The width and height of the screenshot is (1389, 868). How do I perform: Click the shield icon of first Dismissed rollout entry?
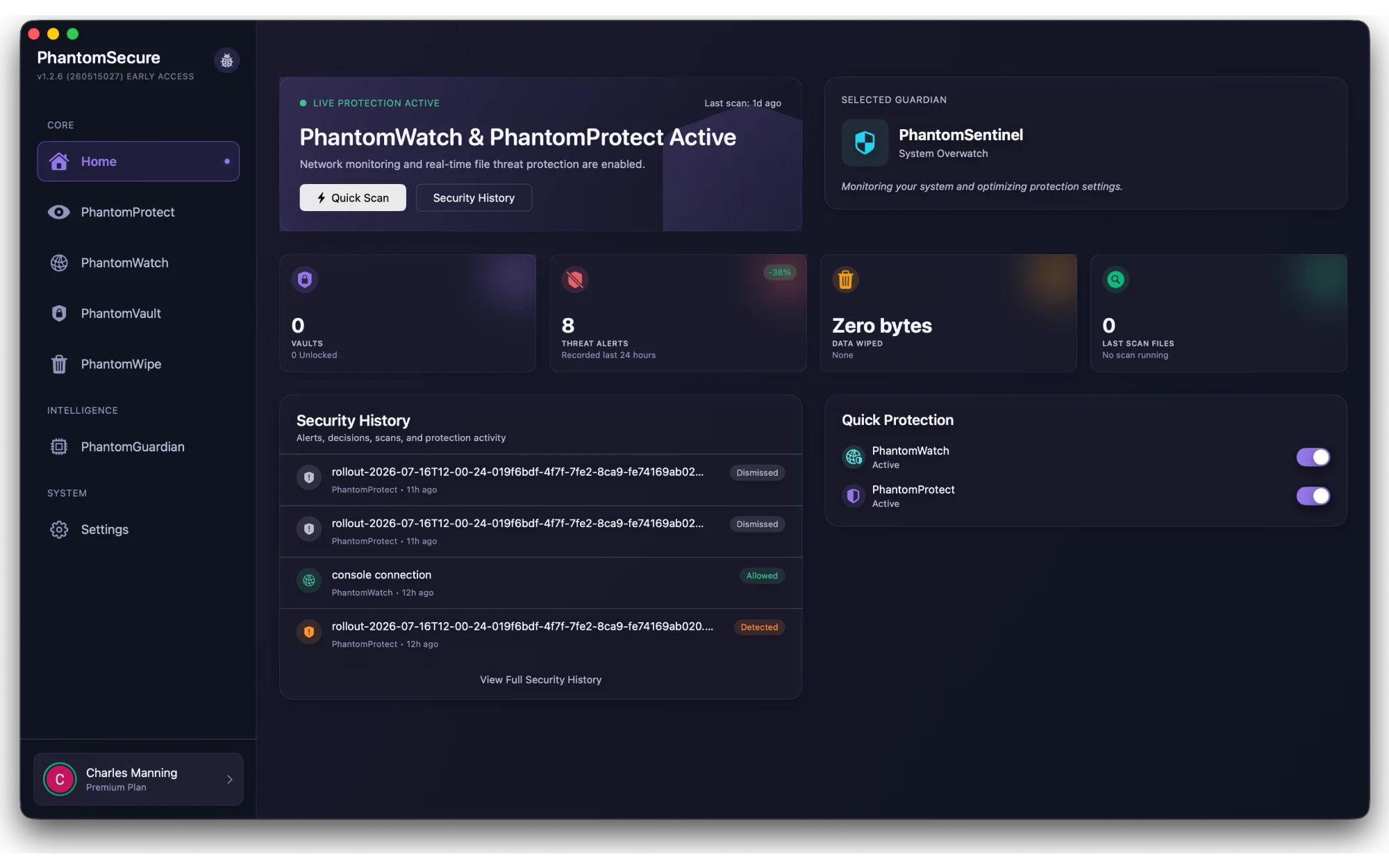pos(309,478)
